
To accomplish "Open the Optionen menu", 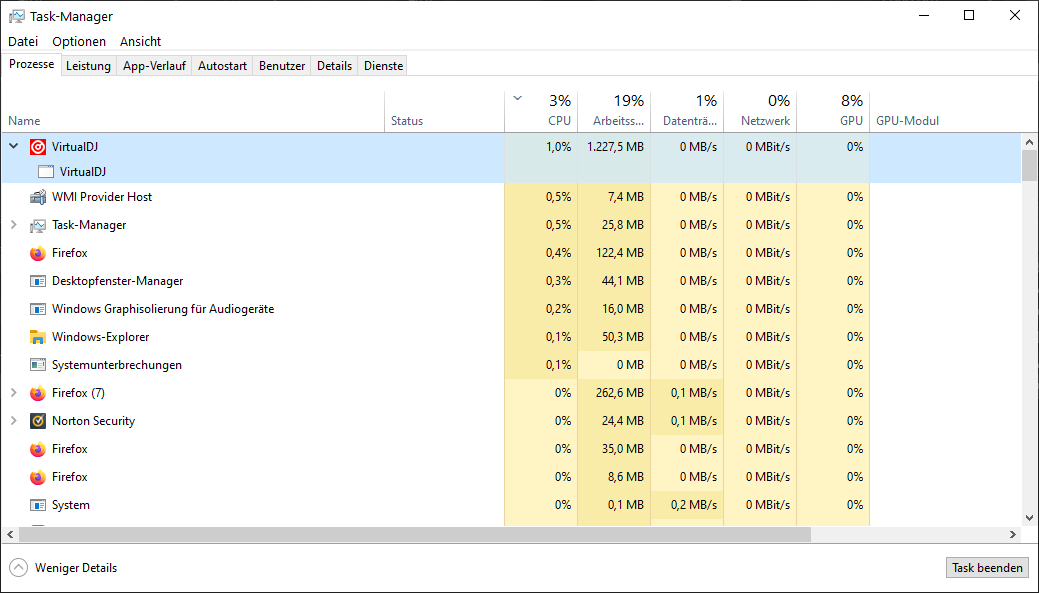I will [79, 41].
